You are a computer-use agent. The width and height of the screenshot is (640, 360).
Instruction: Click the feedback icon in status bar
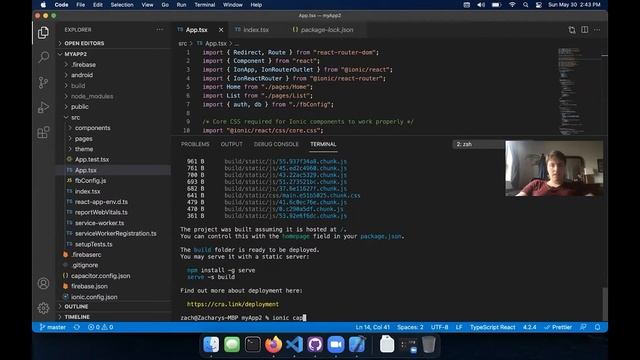pos(583,327)
